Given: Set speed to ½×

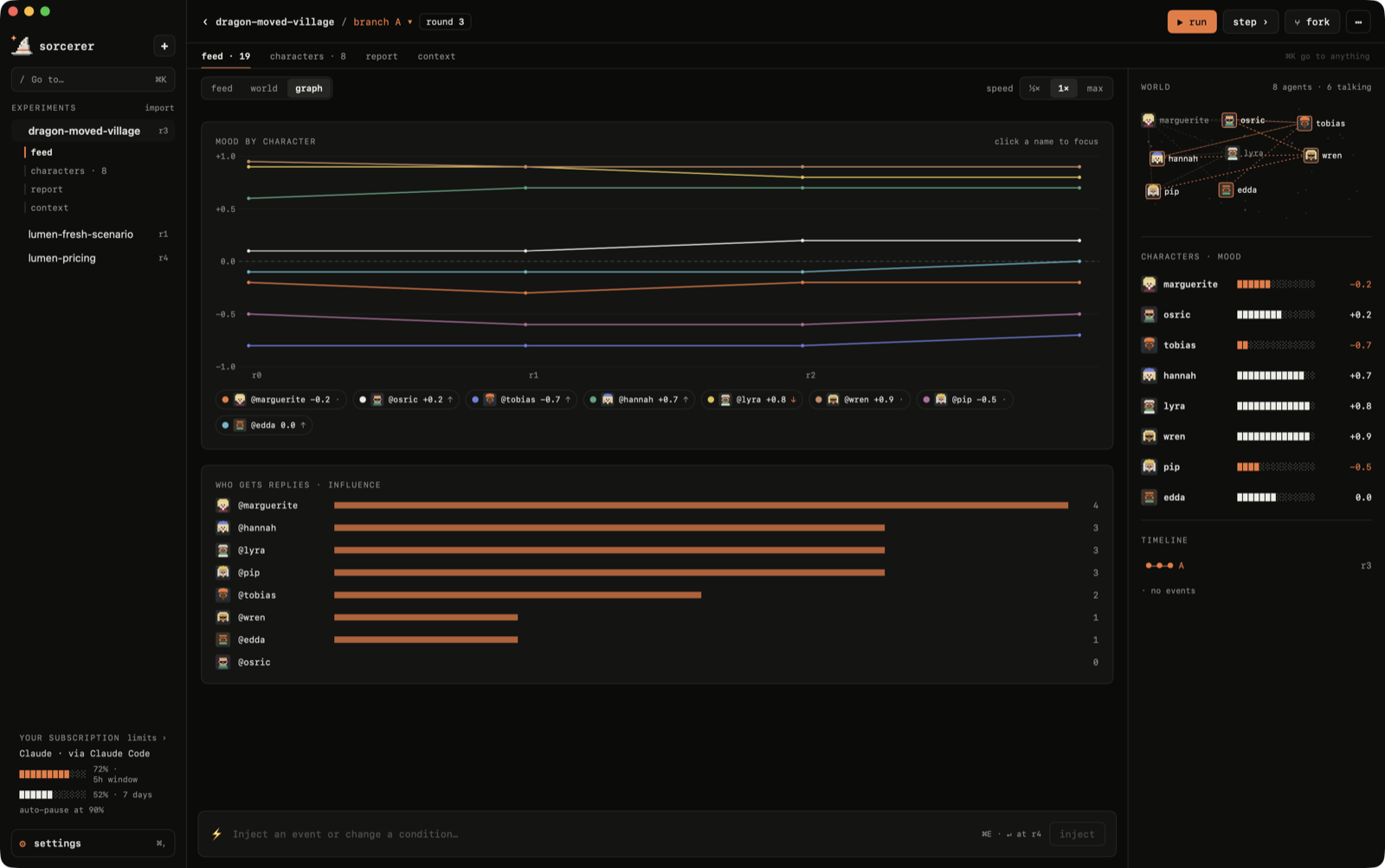Looking at the screenshot, I should click(1034, 88).
